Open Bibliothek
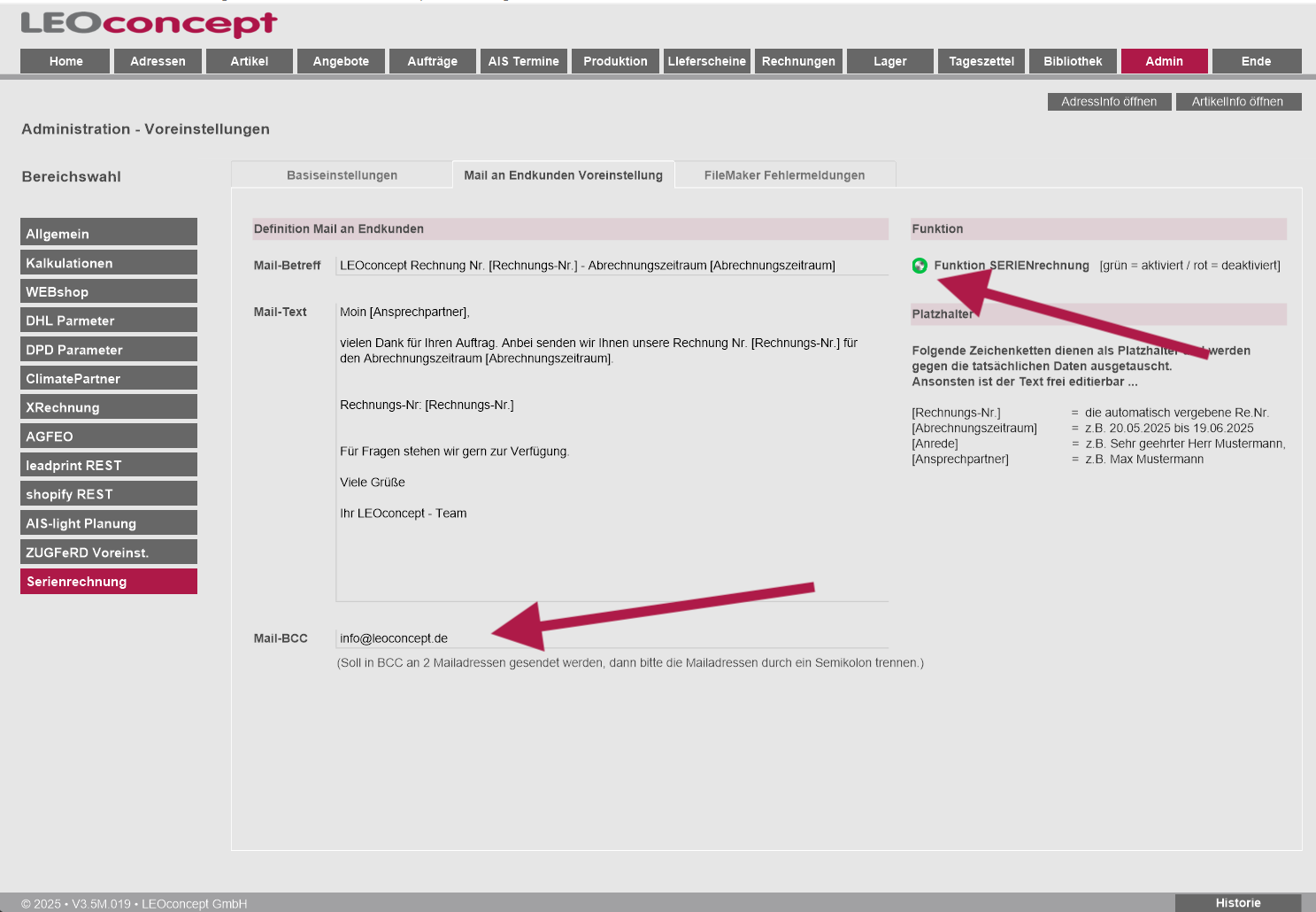Image resolution: width=1316 pixels, height=912 pixels. 1073,61
